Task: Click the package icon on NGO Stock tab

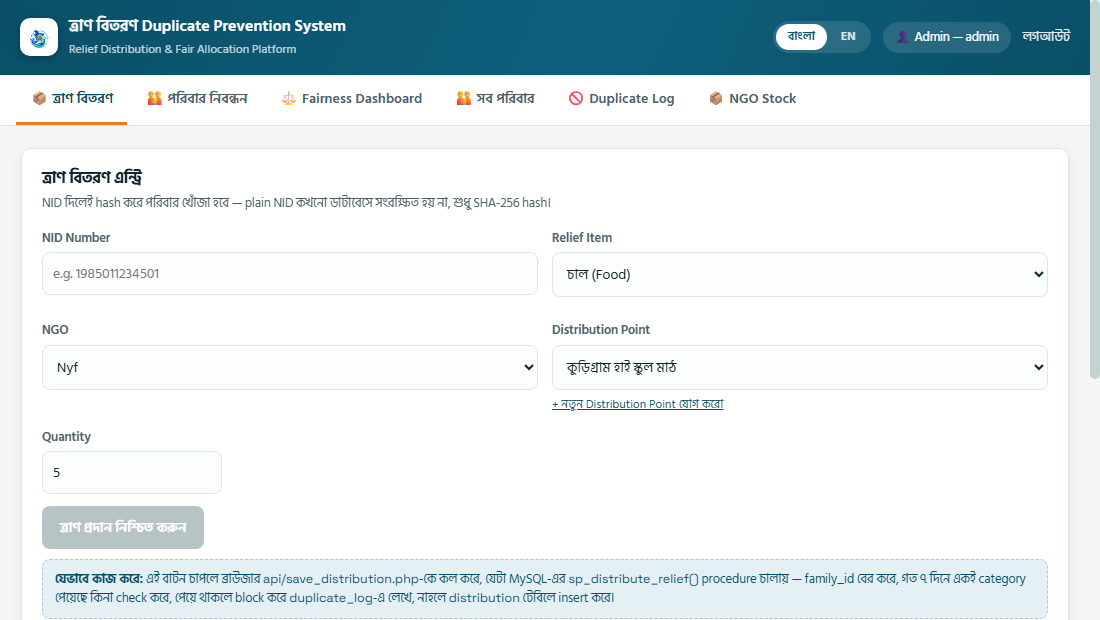Action: point(716,98)
